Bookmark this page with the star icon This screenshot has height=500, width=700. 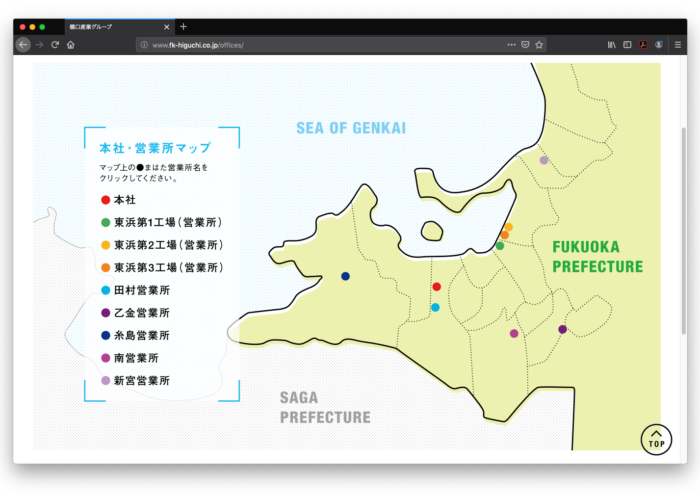point(539,45)
